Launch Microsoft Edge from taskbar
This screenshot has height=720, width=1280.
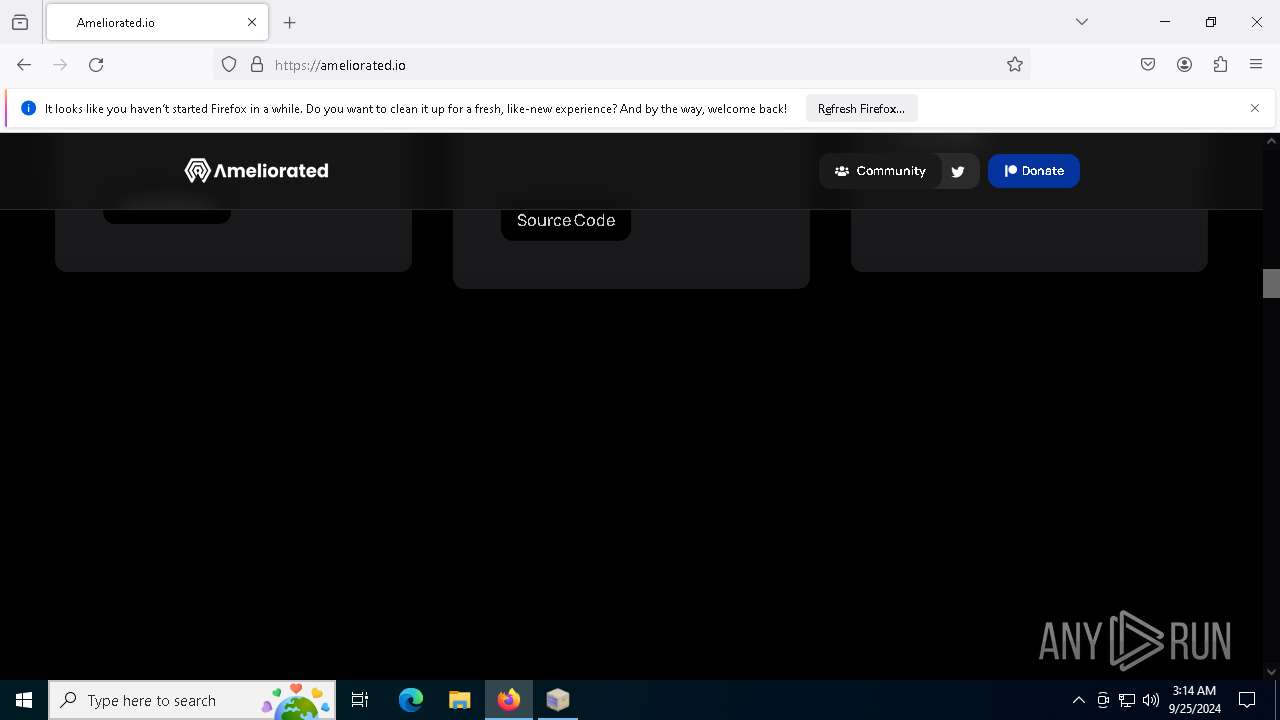click(x=411, y=700)
